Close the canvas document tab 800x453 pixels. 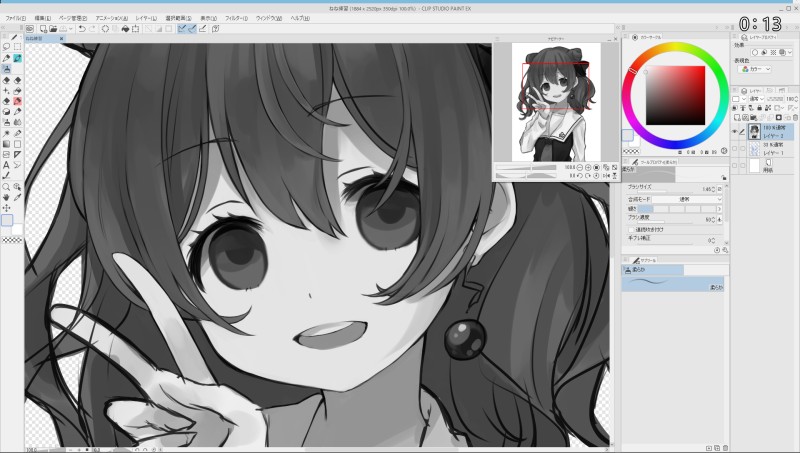click(x=62, y=38)
